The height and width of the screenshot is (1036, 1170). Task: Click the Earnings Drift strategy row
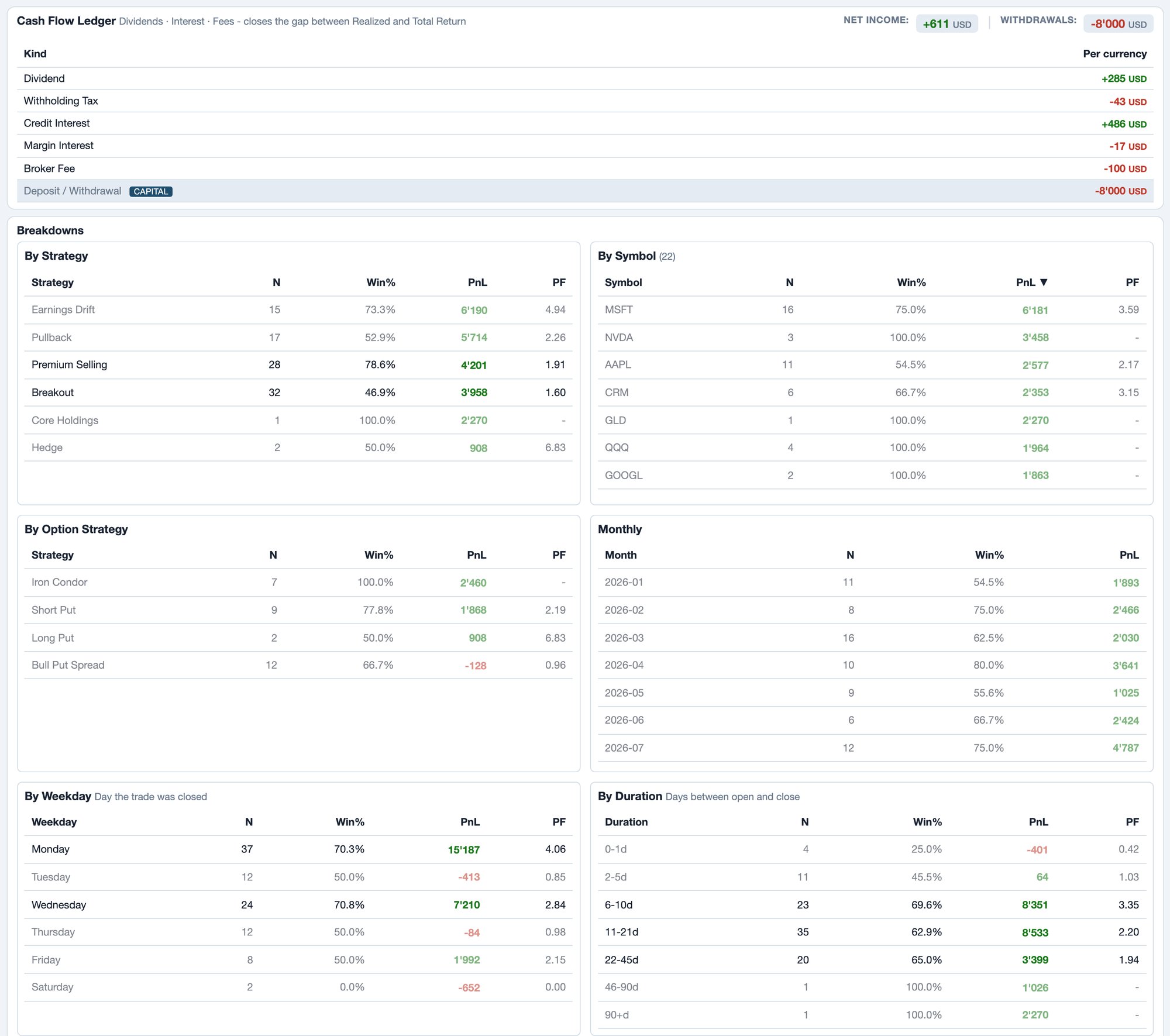click(298, 310)
